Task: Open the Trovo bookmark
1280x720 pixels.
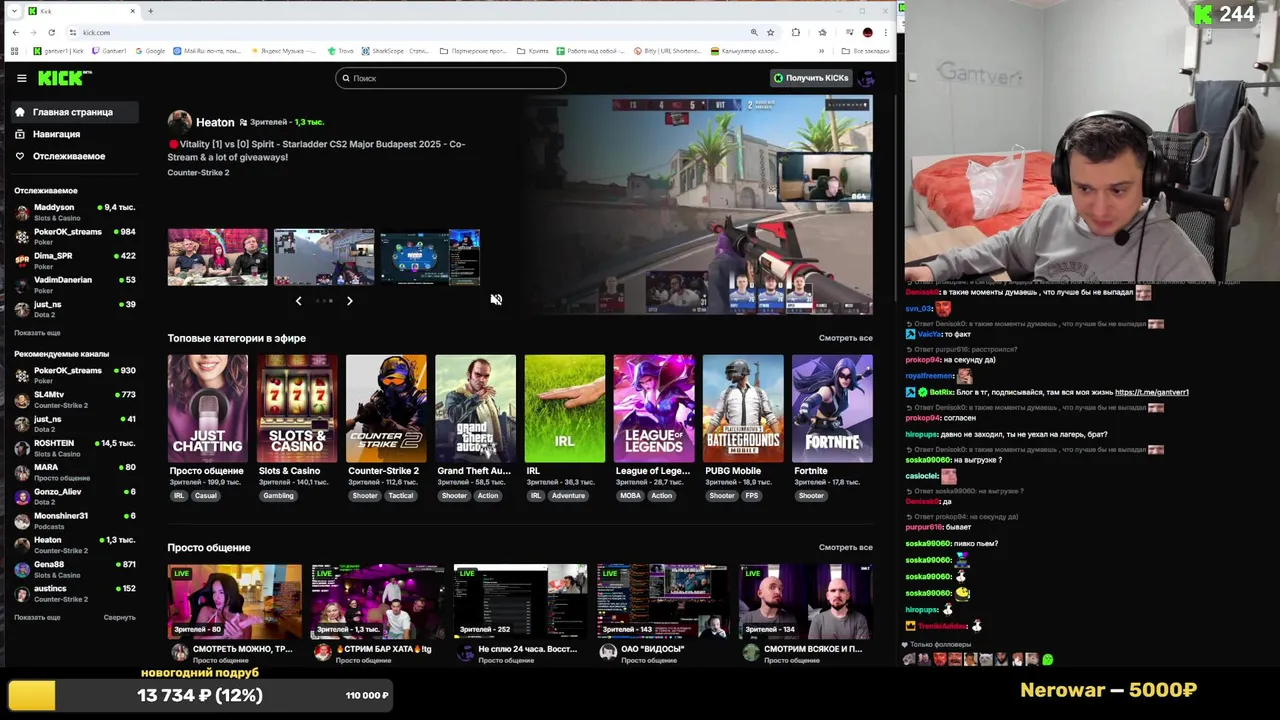Action: (341, 51)
